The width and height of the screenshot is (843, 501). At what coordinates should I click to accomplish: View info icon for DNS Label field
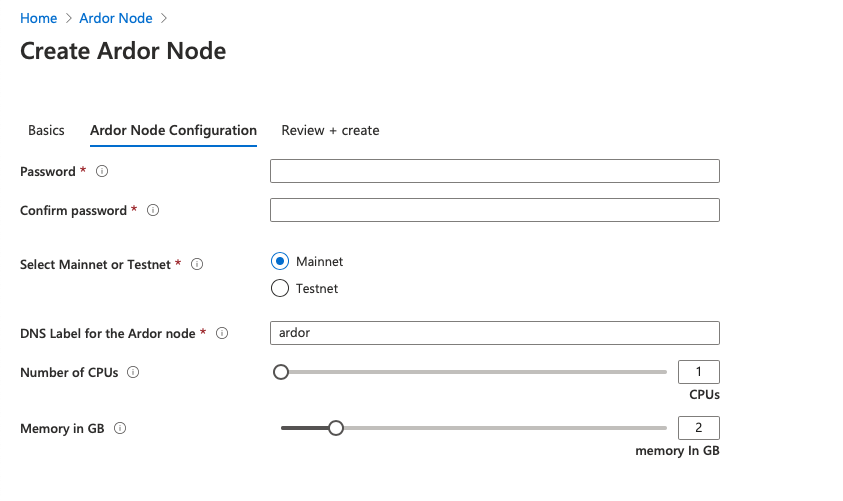coord(222,333)
